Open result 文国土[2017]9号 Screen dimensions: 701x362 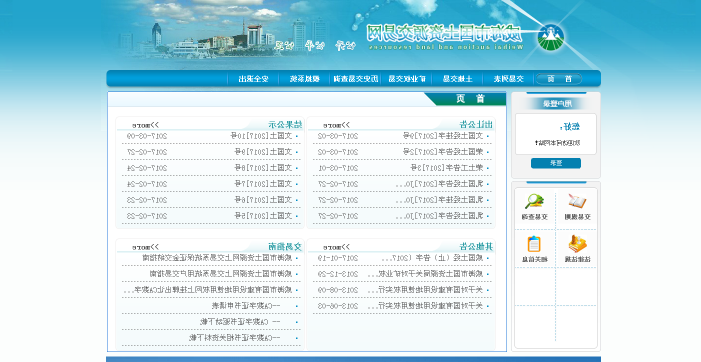263,152
